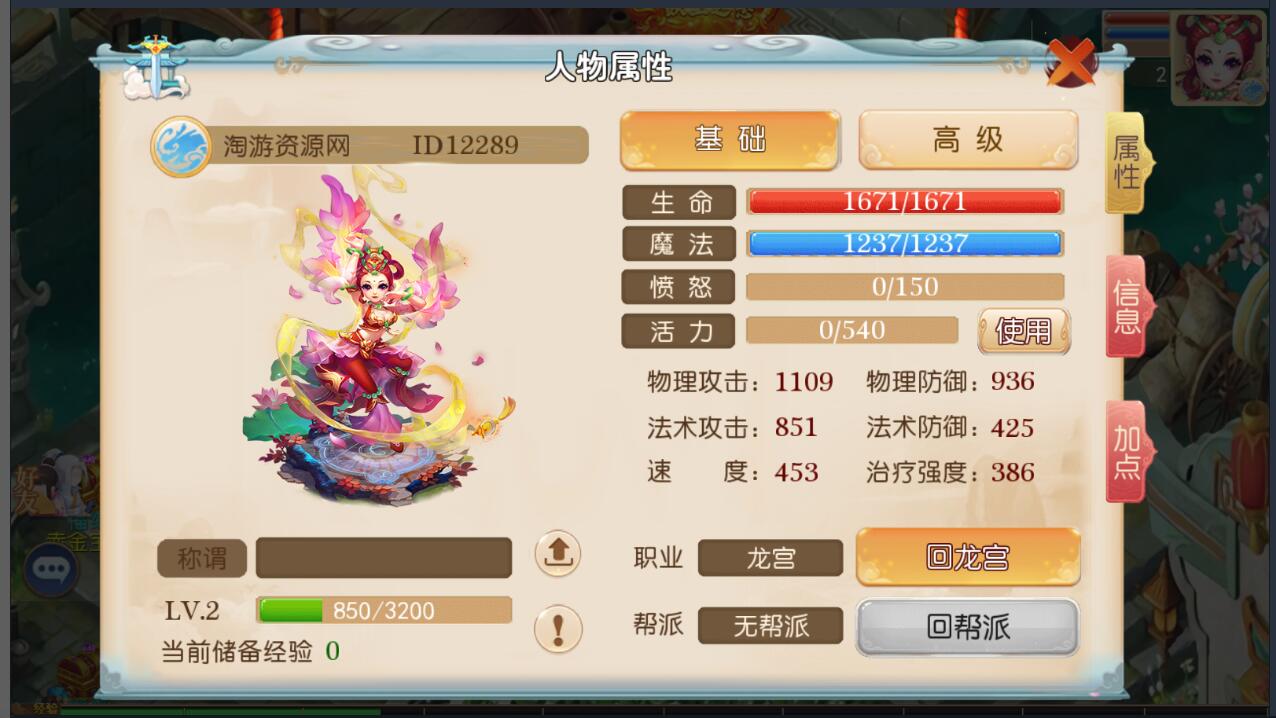Select the dancing character model
Viewport: 1276px width, 718px height.
coord(375,335)
